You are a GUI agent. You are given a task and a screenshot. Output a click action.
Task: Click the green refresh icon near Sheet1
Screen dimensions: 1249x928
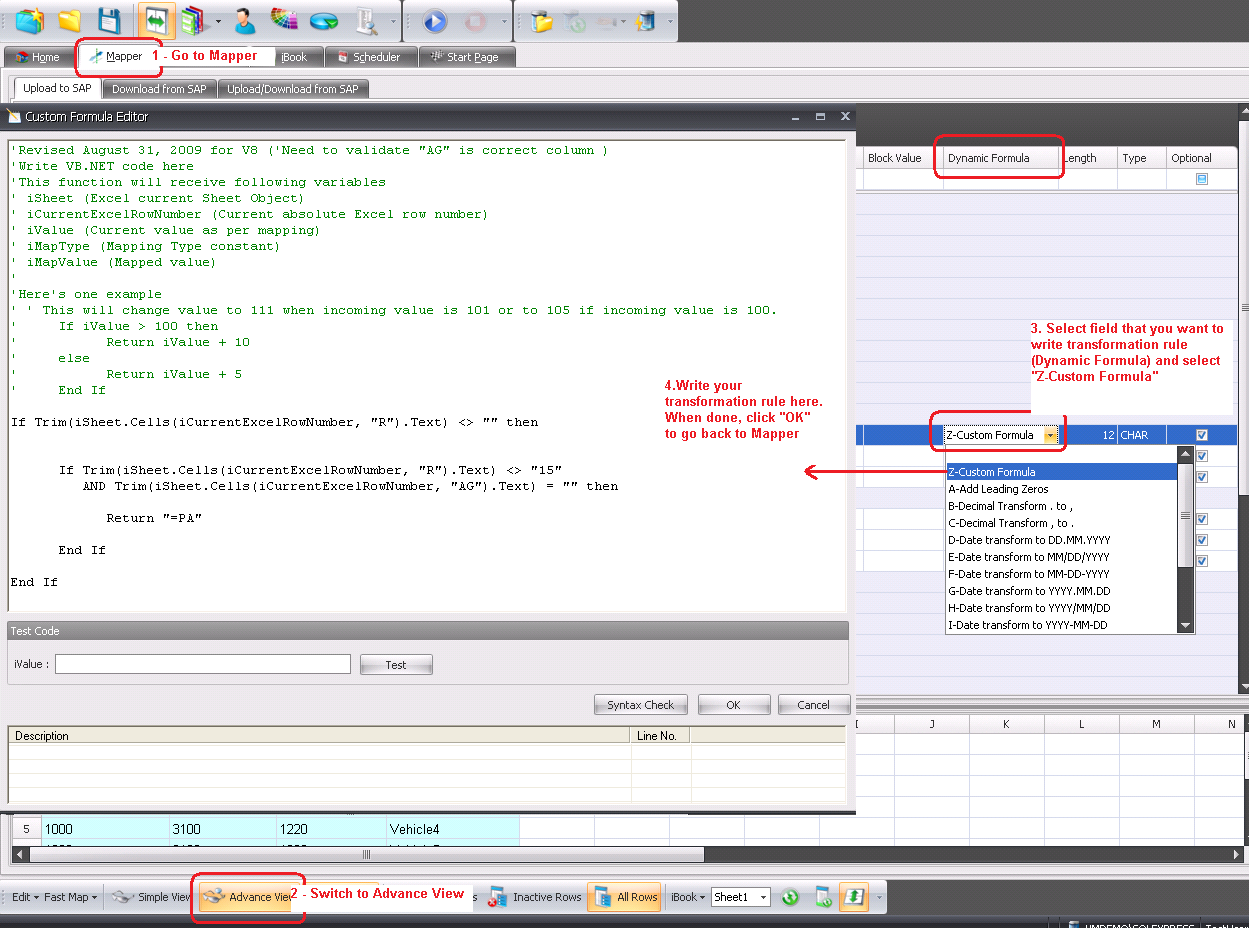click(790, 897)
